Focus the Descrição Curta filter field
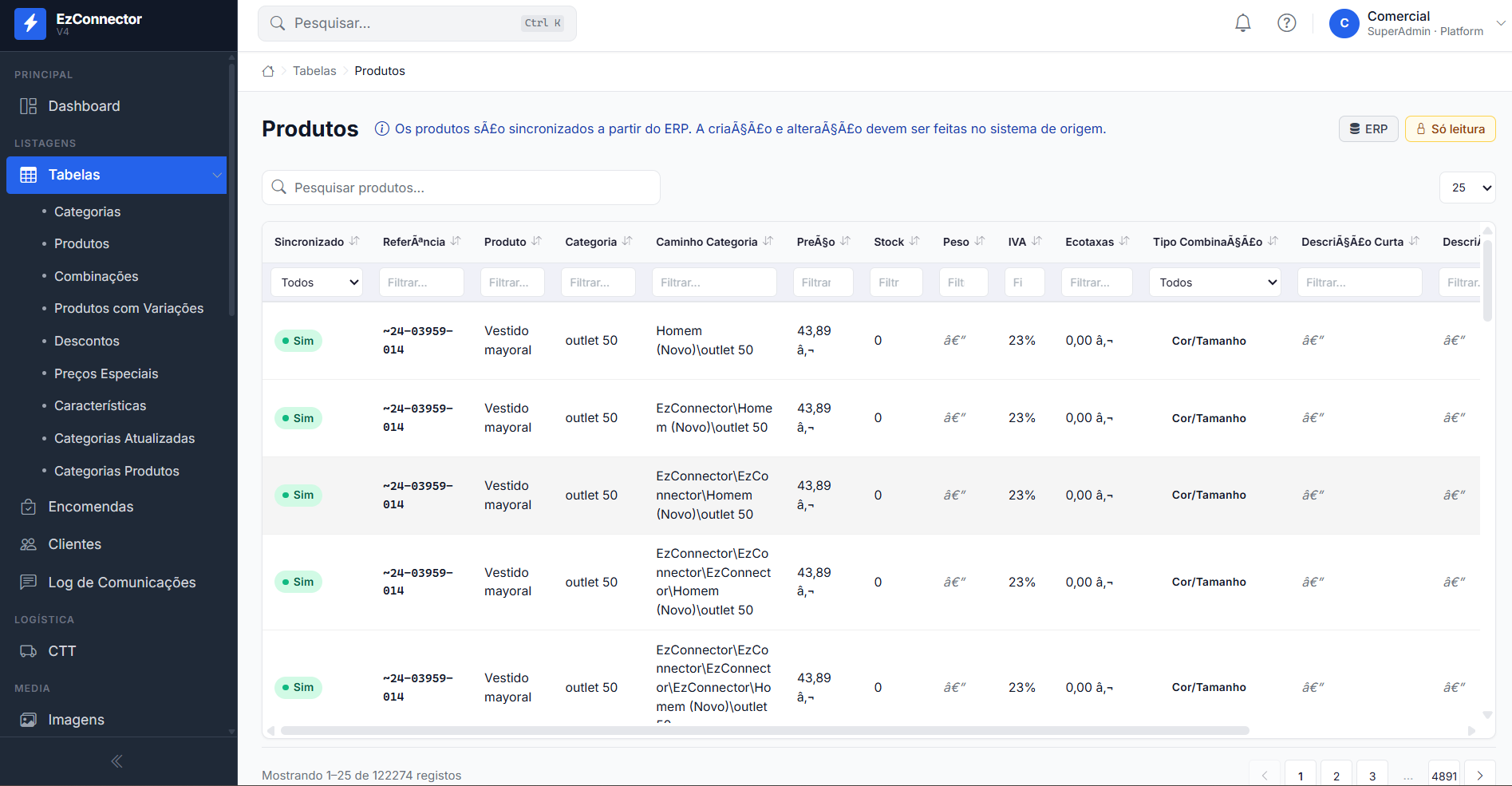 point(1360,282)
